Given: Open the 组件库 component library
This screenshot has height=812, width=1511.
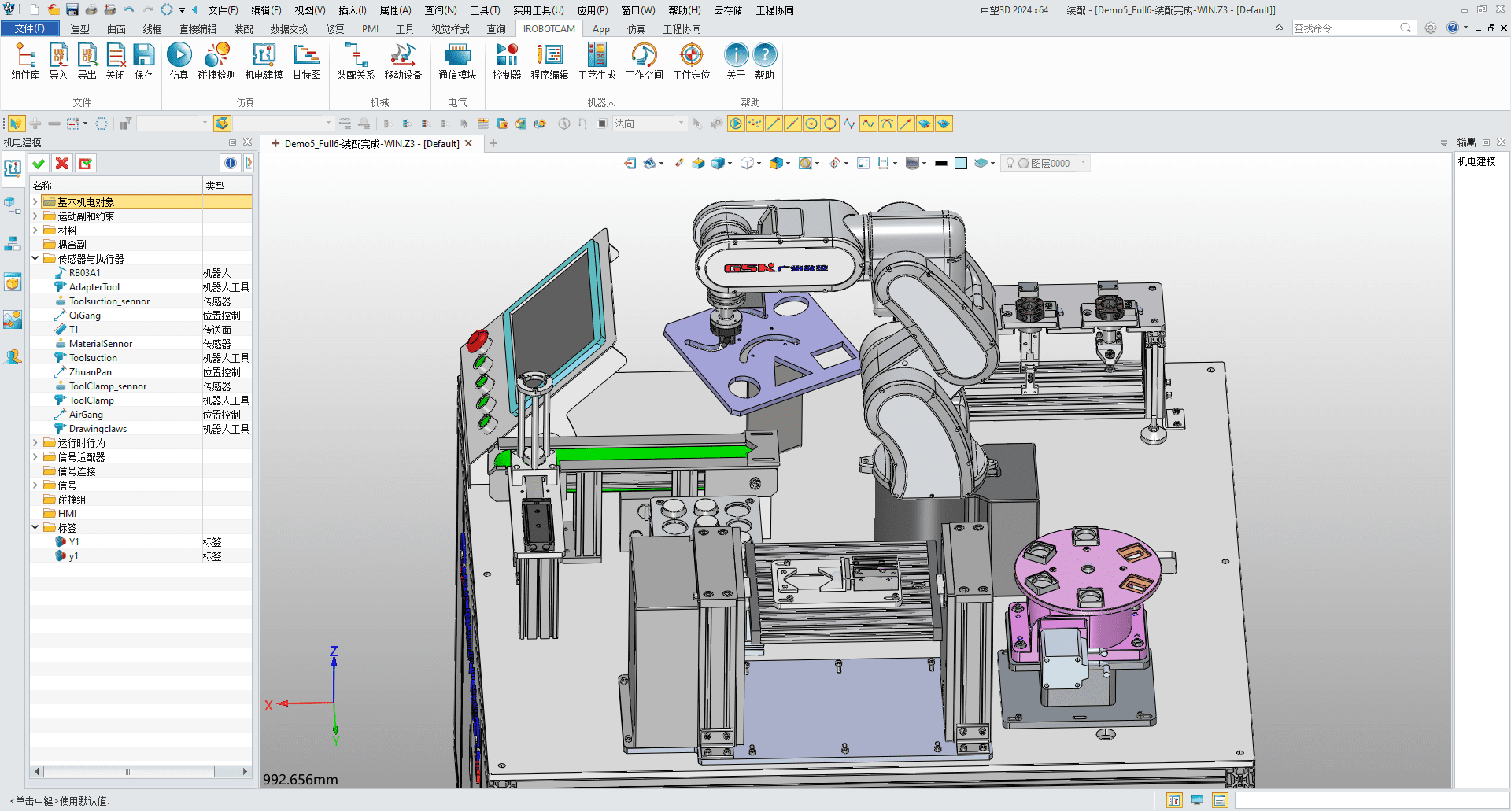Looking at the screenshot, I should point(25,55).
